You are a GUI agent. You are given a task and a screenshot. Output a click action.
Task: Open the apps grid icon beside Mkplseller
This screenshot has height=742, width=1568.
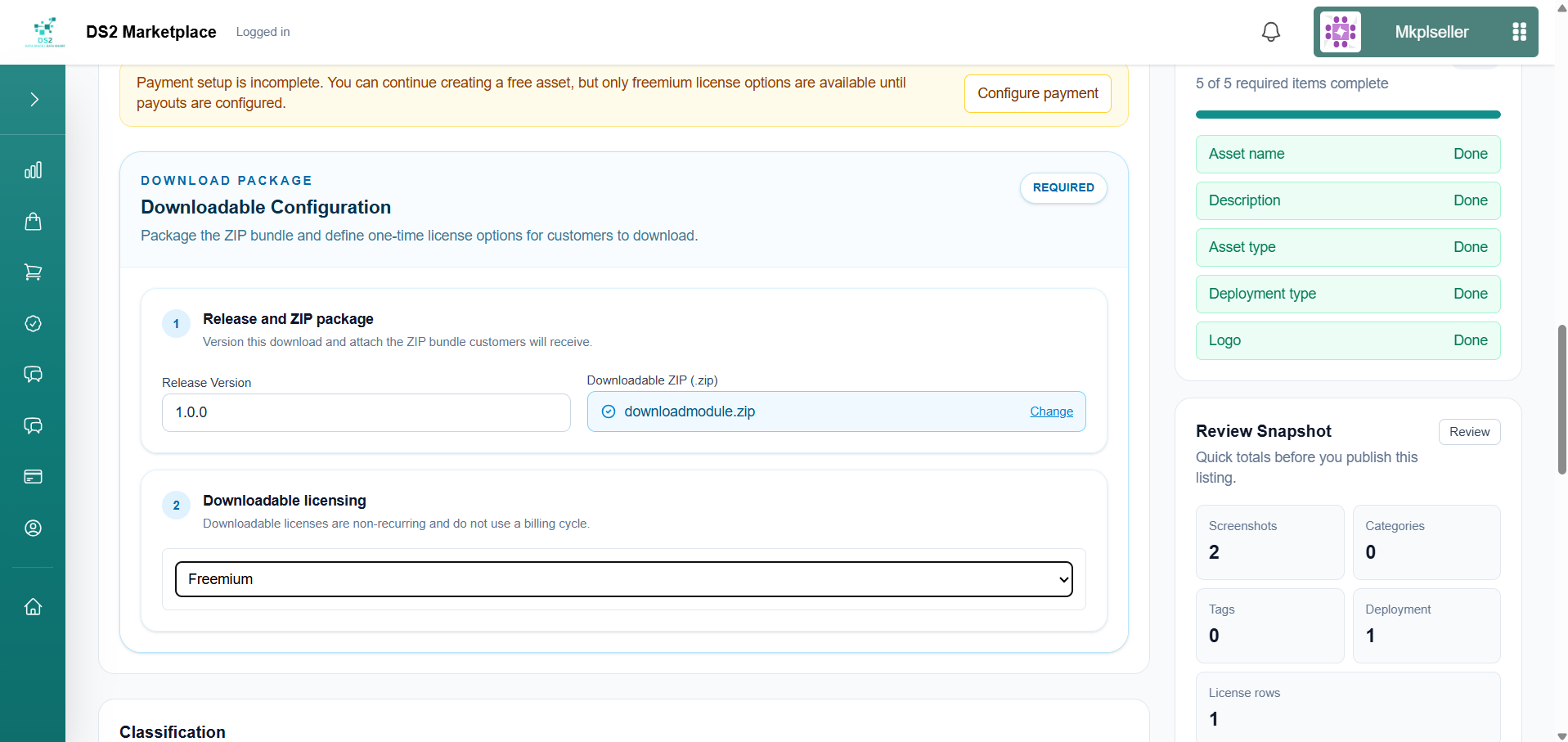(x=1519, y=32)
